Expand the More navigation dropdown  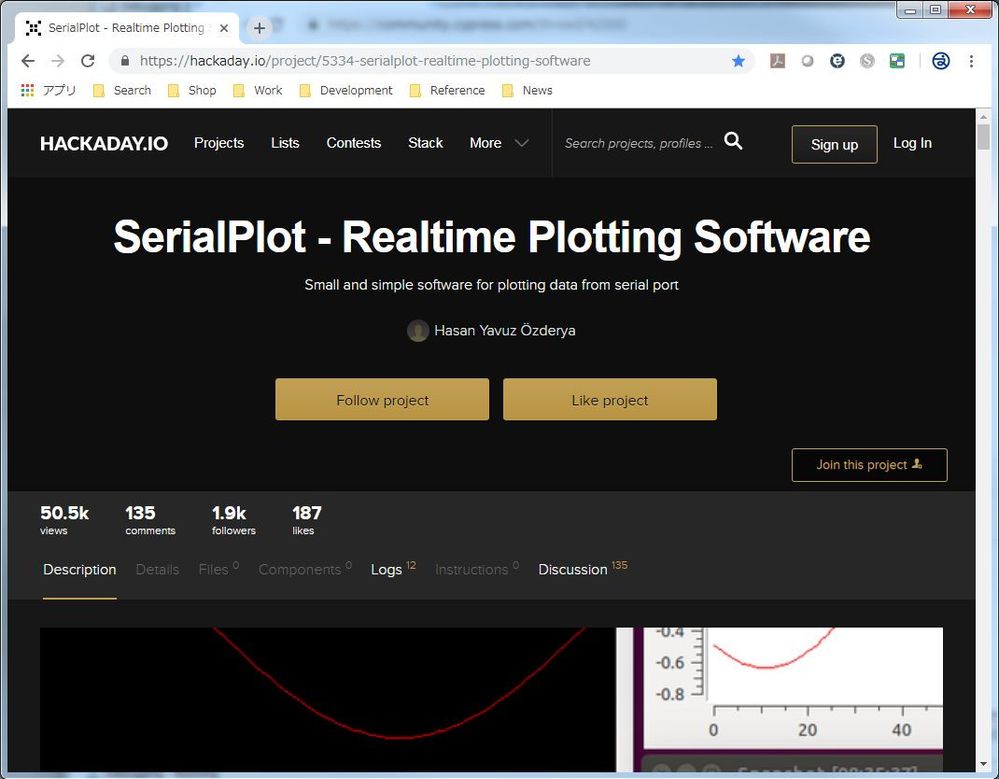(498, 143)
